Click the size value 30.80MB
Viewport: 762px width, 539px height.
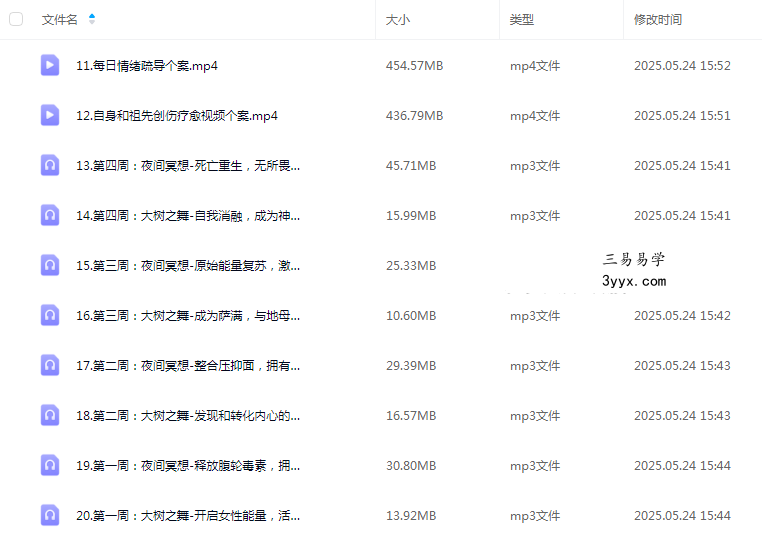[411, 466]
